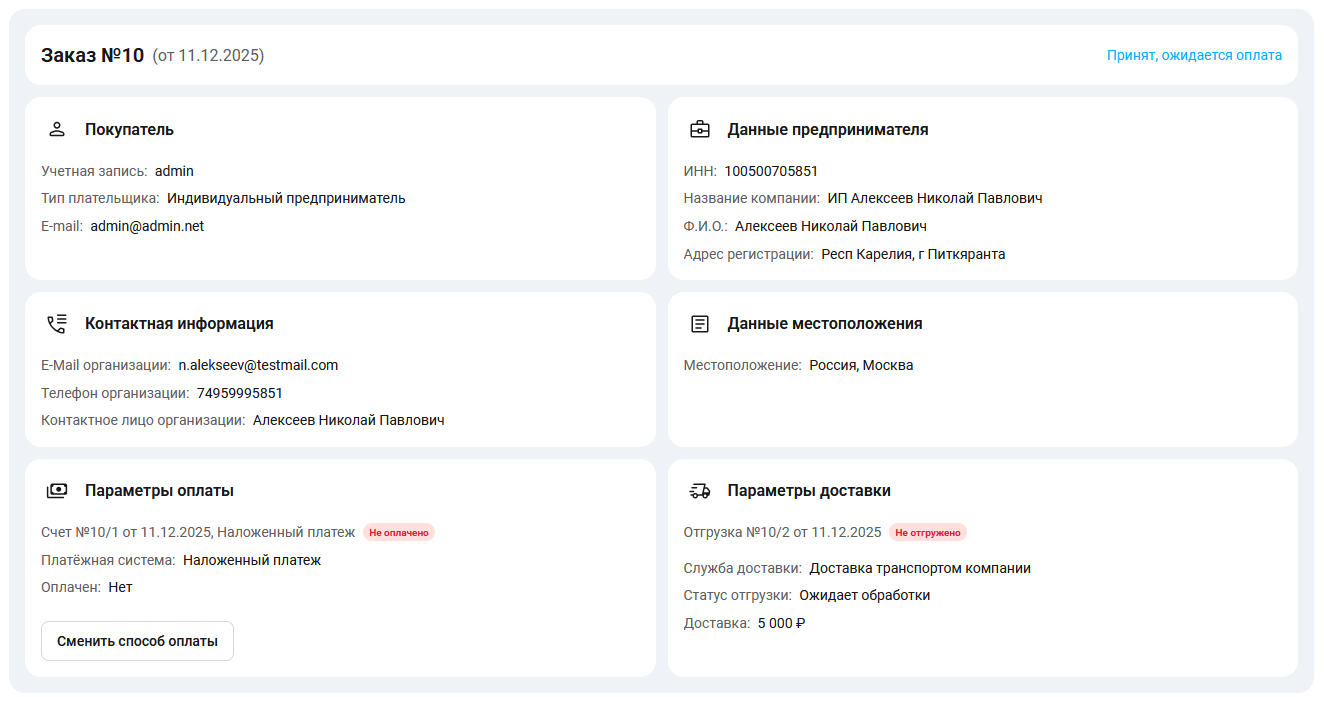1324x703 pixels.
Task: Click the Параметры доставки truck icon
Action: [x=700, y=490]
